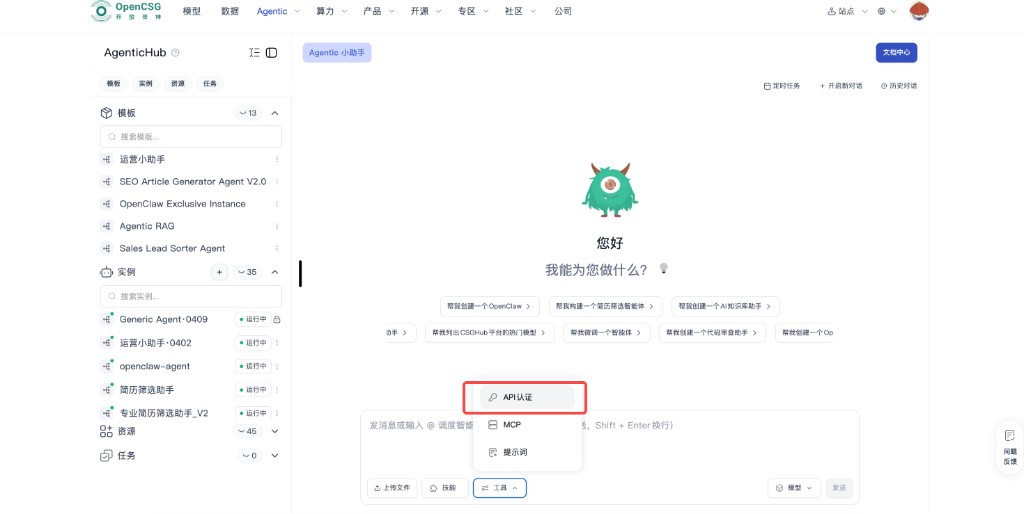Collapse the 工具 dropdown button

[x=499, y=488]
